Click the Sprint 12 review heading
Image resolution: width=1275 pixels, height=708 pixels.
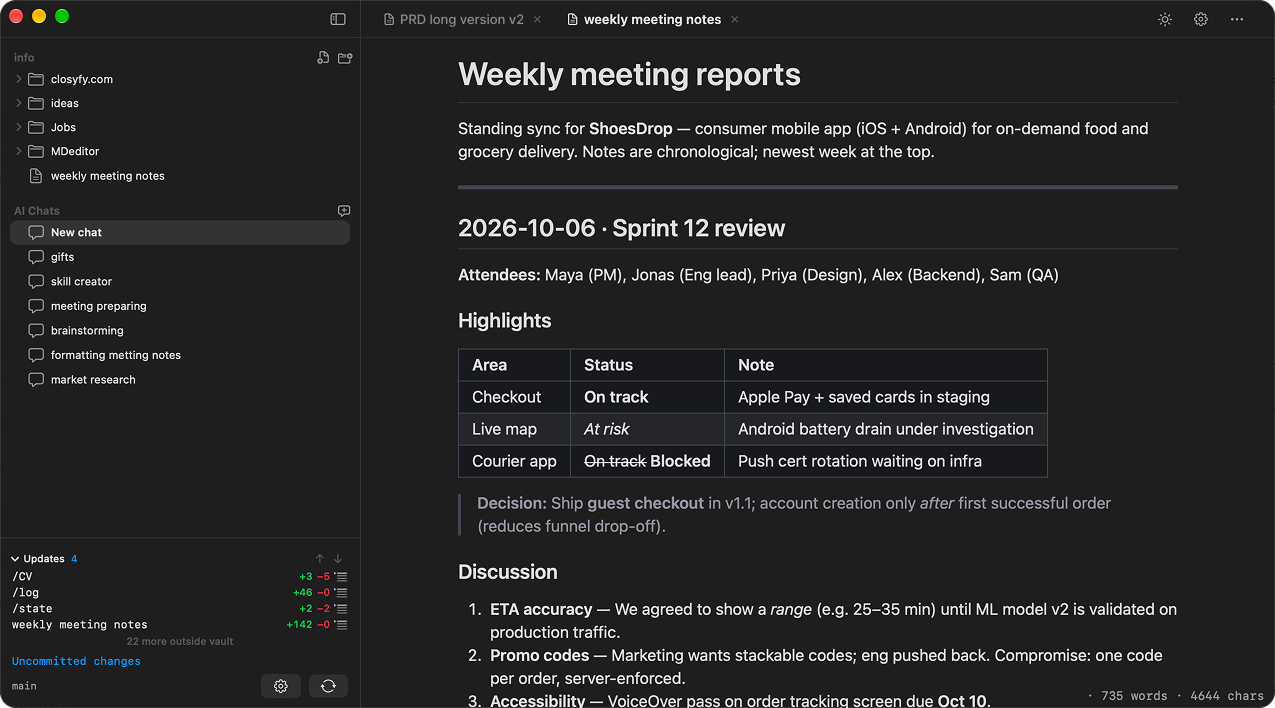pyautogui.click(x=621, y=228)
